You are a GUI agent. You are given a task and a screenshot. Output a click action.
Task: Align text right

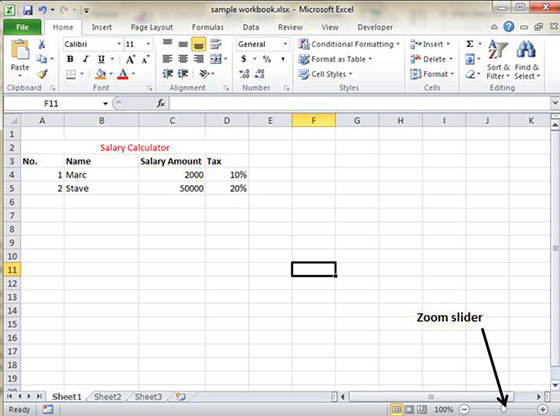tap(199, 59)
